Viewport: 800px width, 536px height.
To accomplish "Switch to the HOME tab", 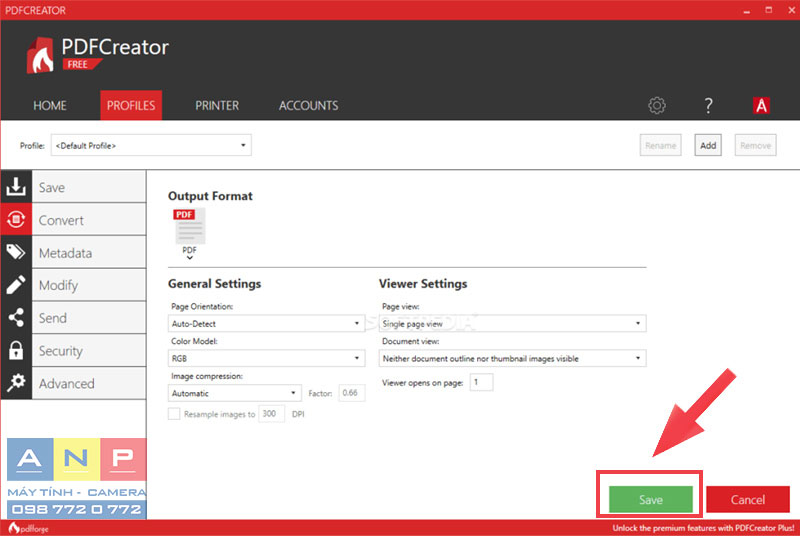I will tap(50, 106).
